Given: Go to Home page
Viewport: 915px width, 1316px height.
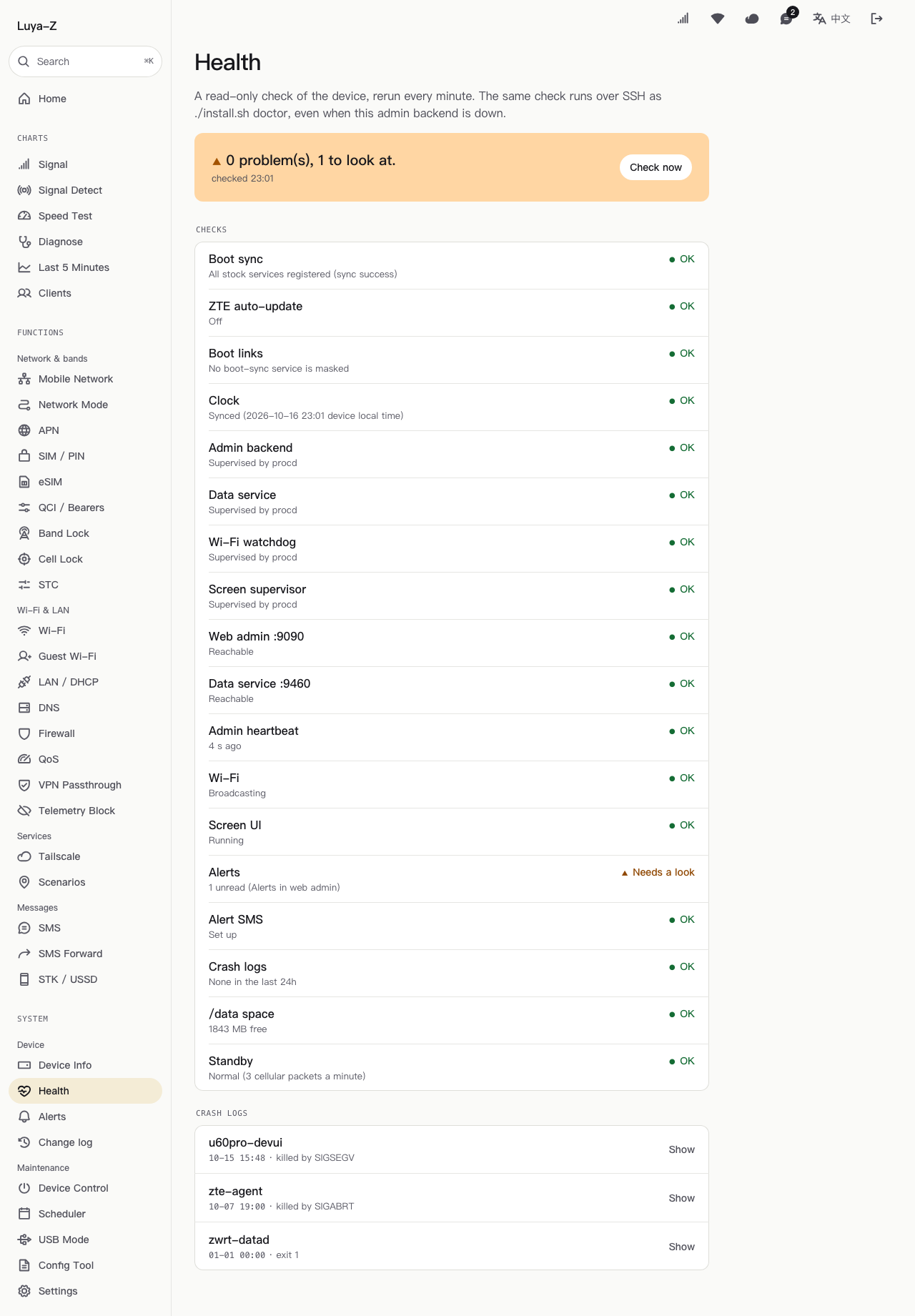Looking at the screenshot, I should point(85,99).
